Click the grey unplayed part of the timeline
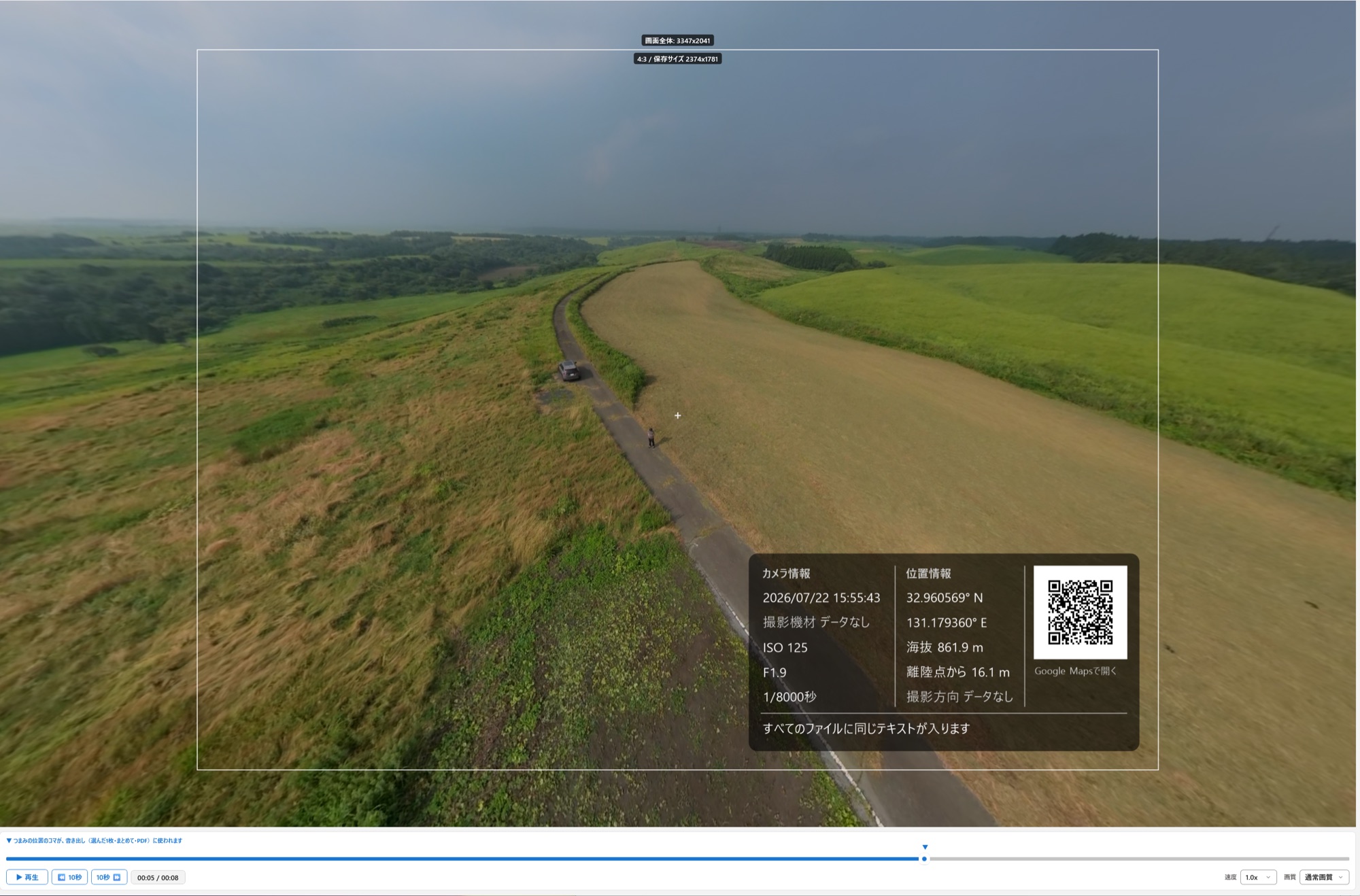The width and height of the screenshot is (1360, 896). point(1139,859)
